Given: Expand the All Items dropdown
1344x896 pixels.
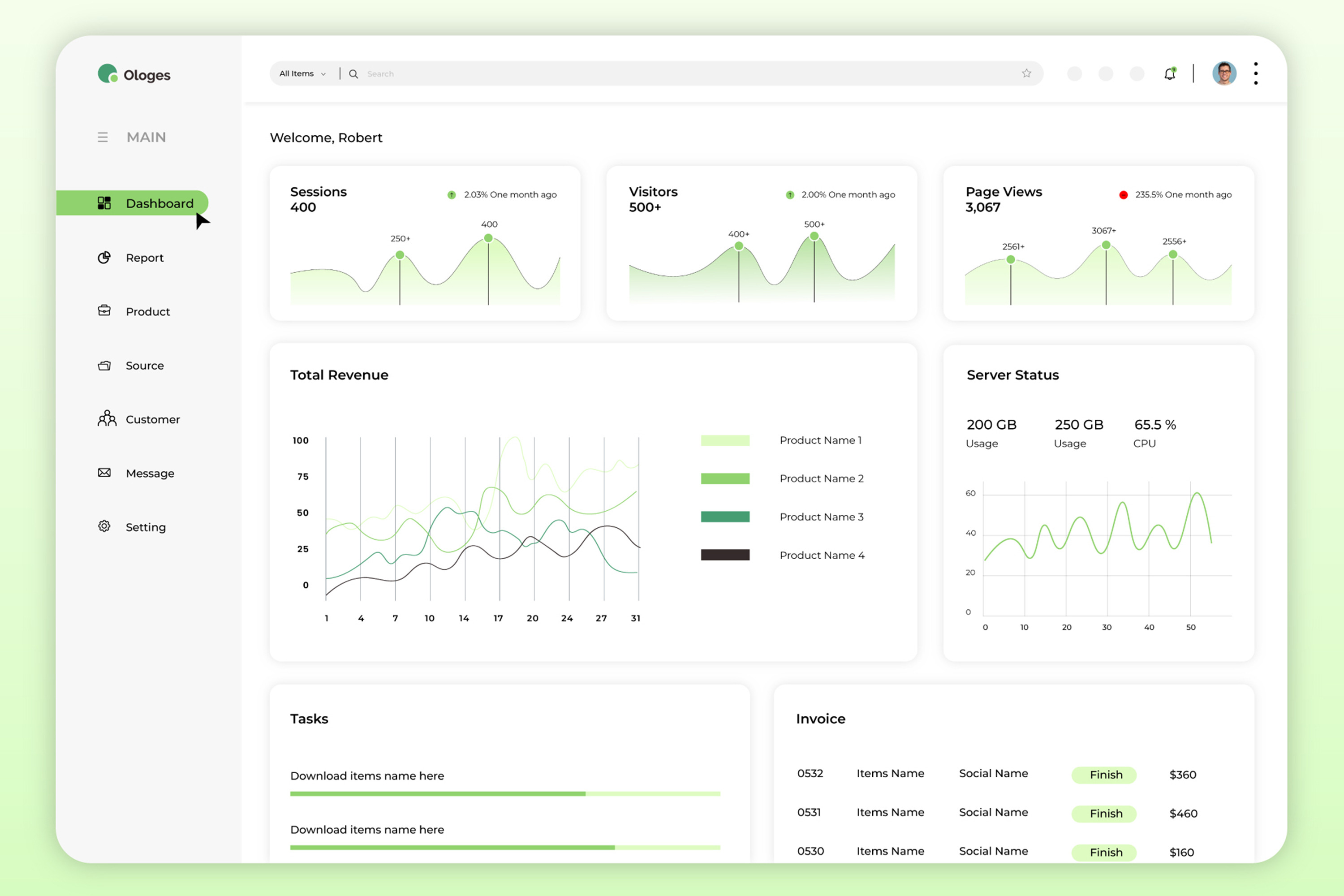Looking at the screenshot, I should click(x=302, y=74).
